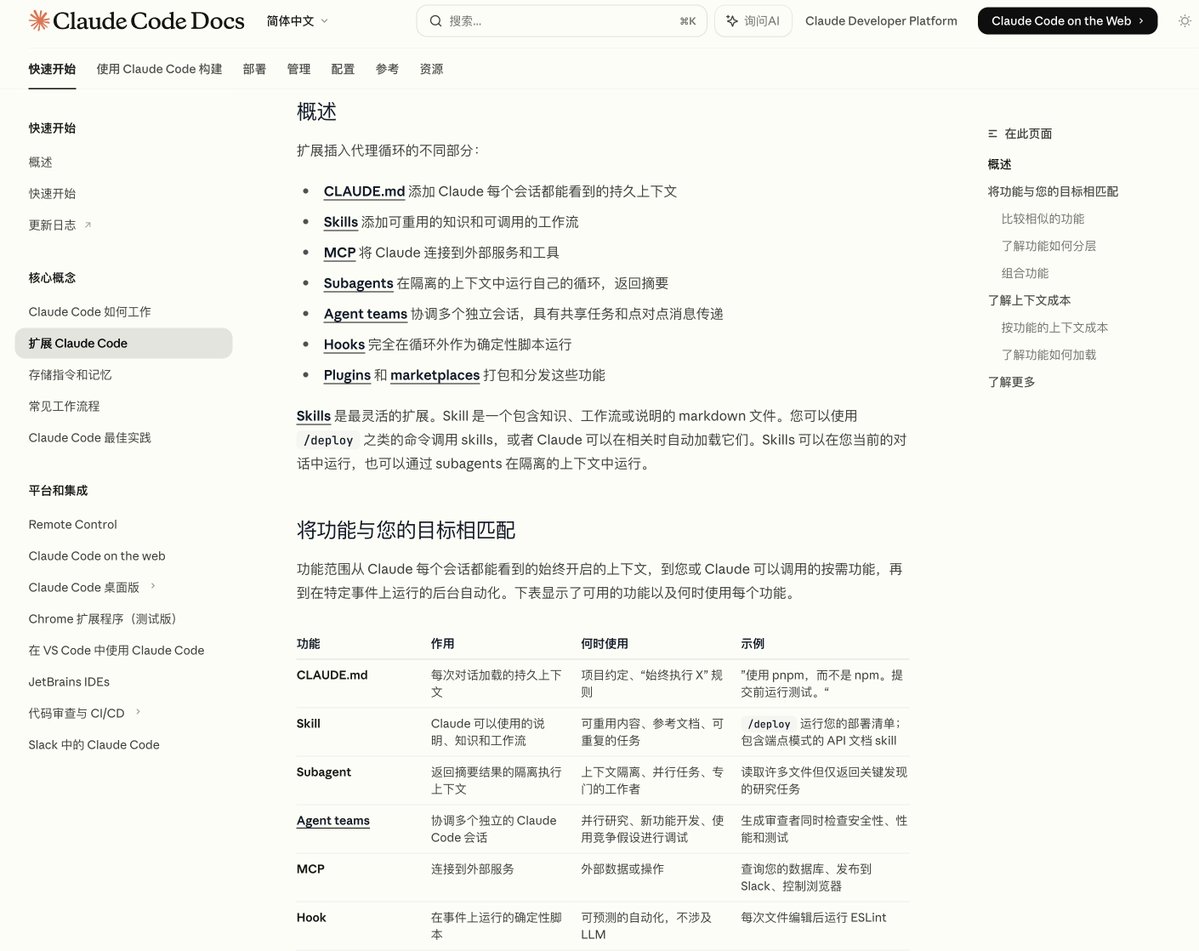
Task: Follow the CLAUDE.md bullet link
Action: coord(364,191)
